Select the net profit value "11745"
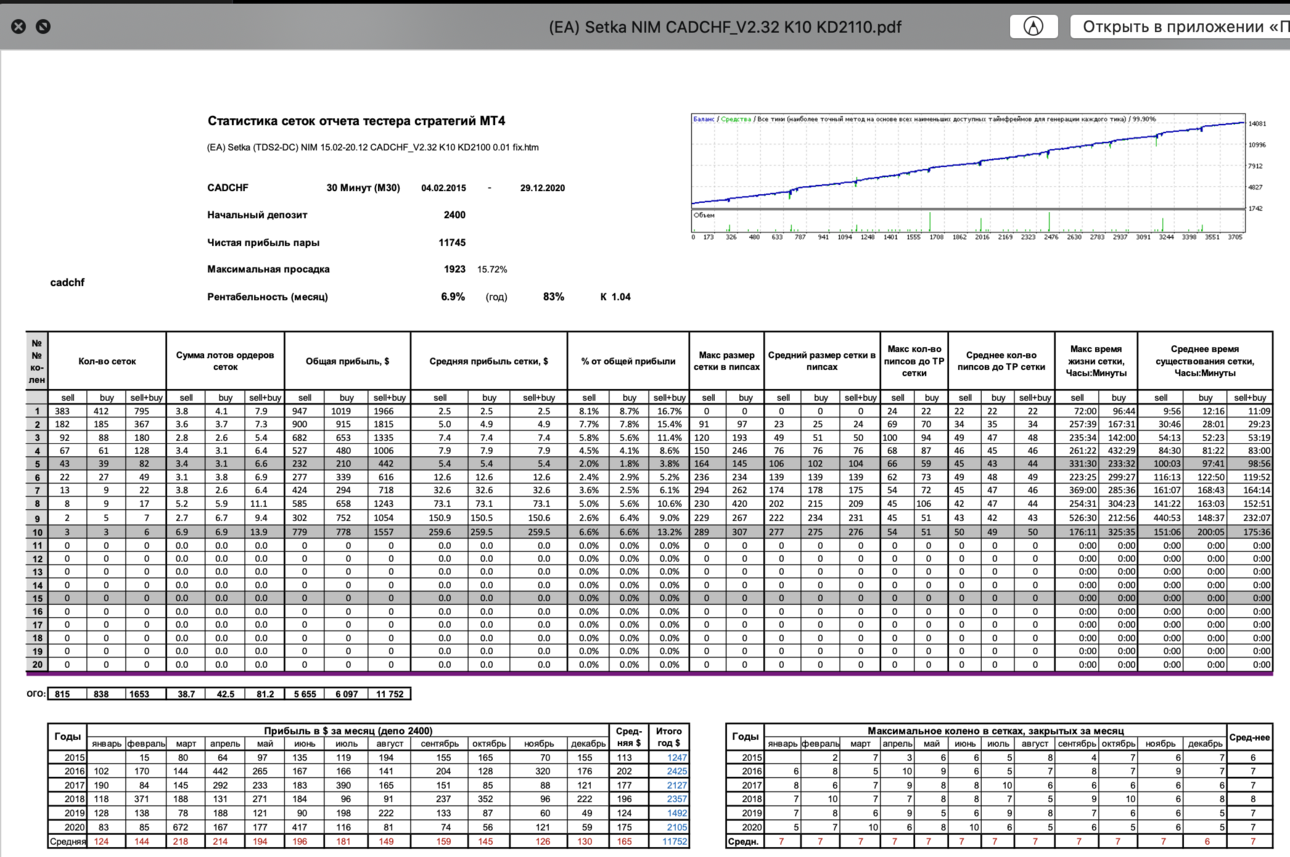The width and height of the screenshot is (1290, 857). [452, 242]
